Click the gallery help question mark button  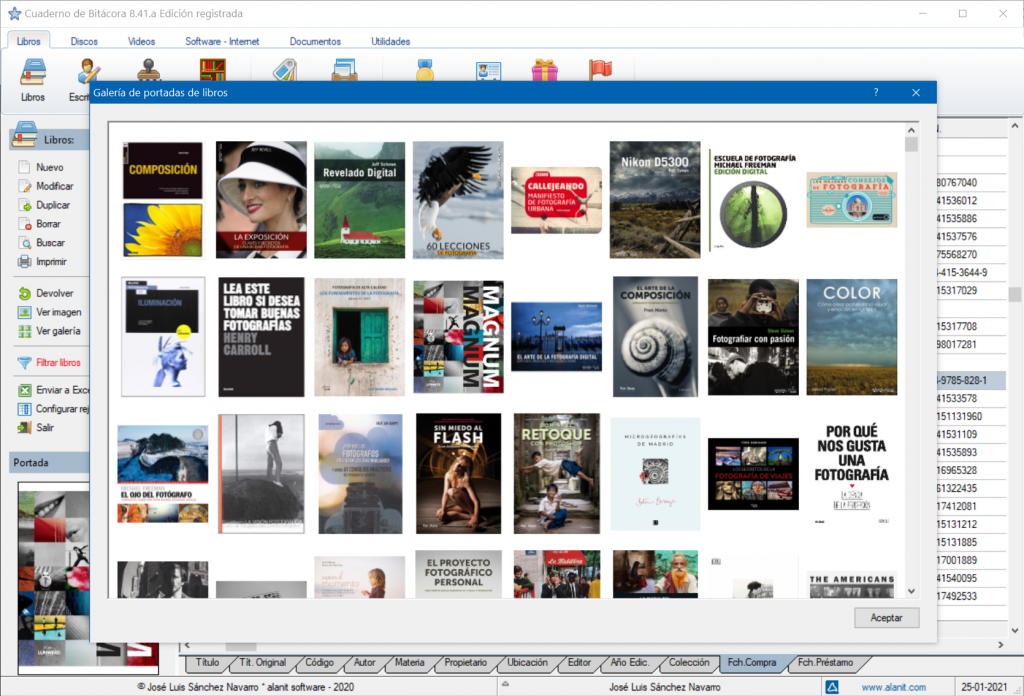click(876, 92)
